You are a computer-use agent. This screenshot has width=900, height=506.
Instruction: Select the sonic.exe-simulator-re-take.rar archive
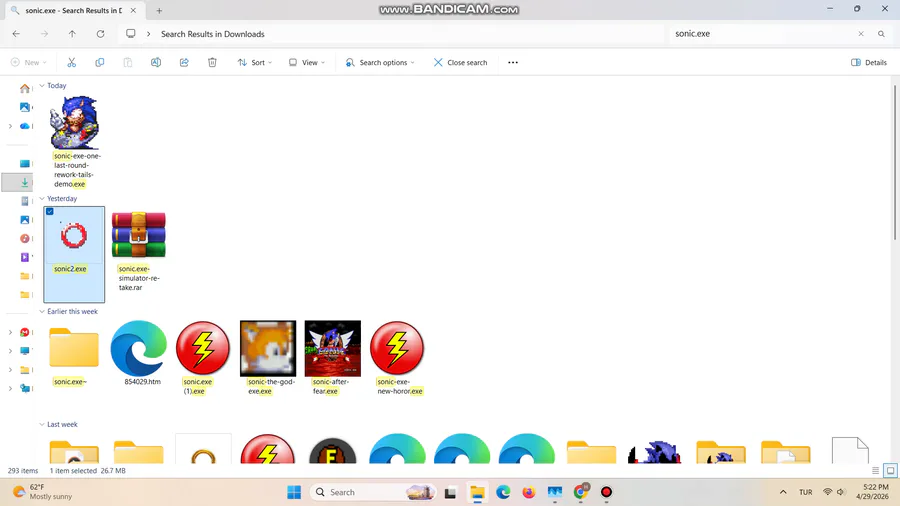tap(138, 251)
